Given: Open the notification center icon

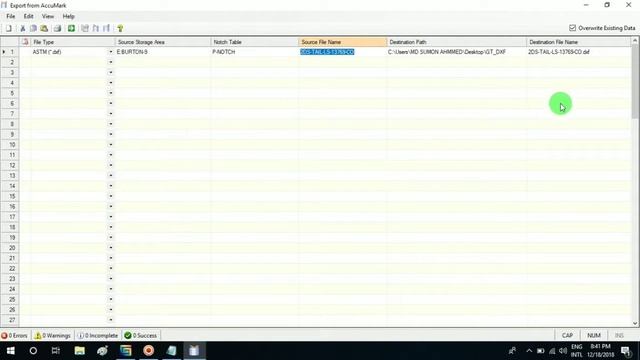Looking at the screenshot, I should 625,351.
